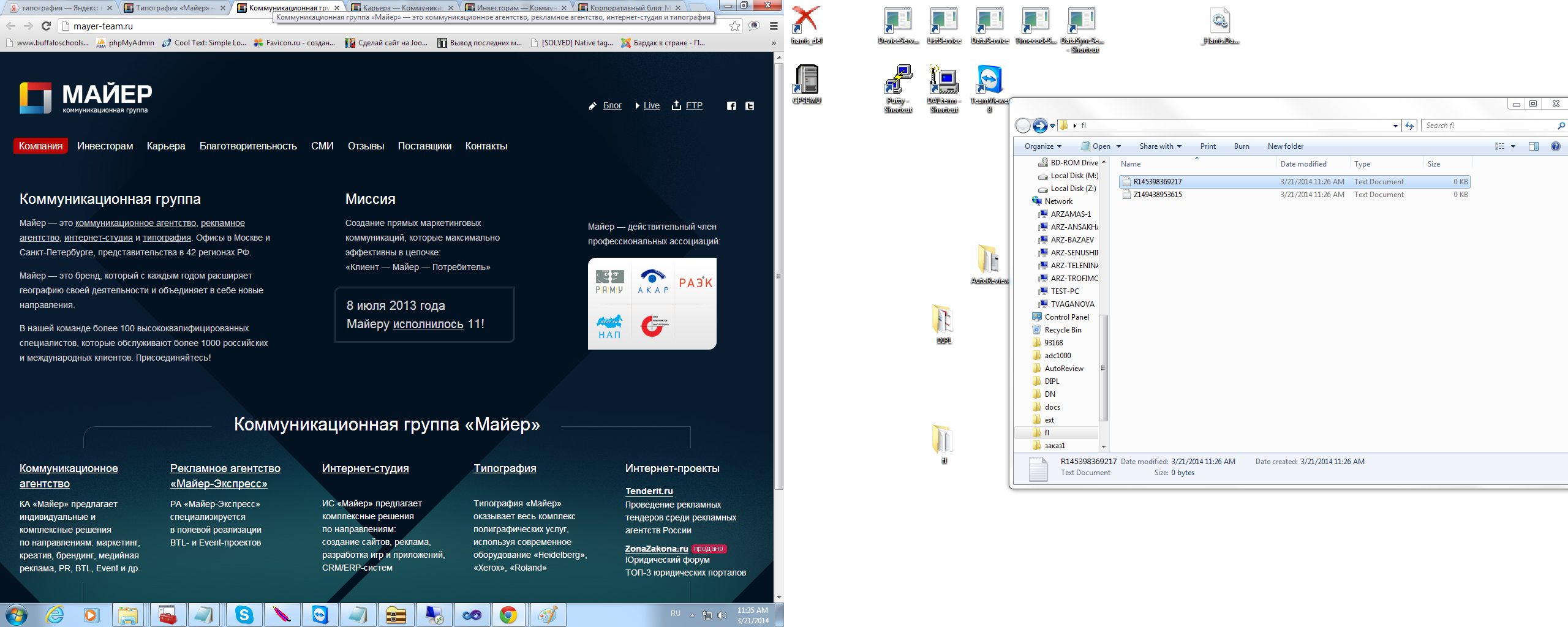This screenshot has width=1568, height=627.
Task: Click the red toolbox taskbar icon
Action: point(167,615)
